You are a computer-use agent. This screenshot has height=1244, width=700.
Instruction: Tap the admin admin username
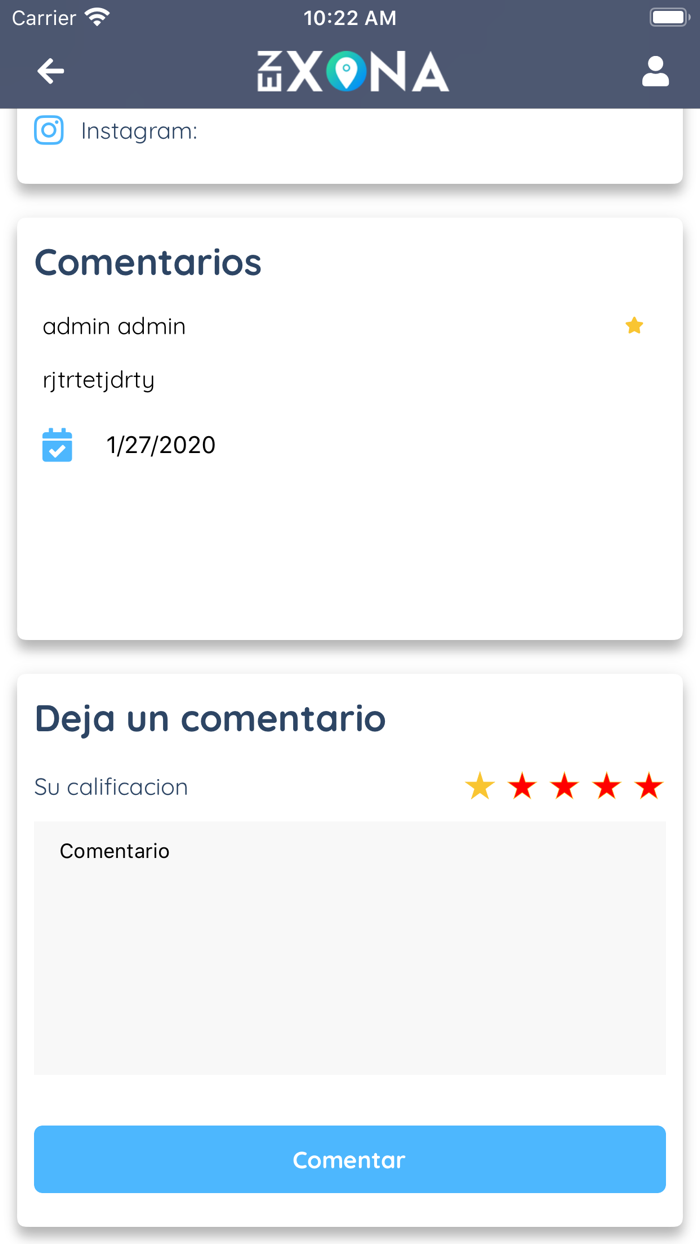tap(114, 326)
